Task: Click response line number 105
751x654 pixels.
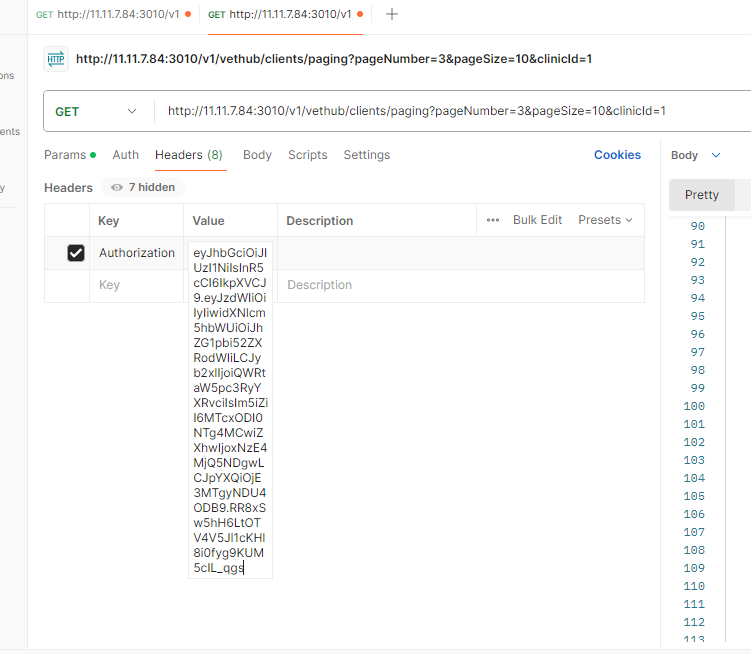Action: coord(694,496)
